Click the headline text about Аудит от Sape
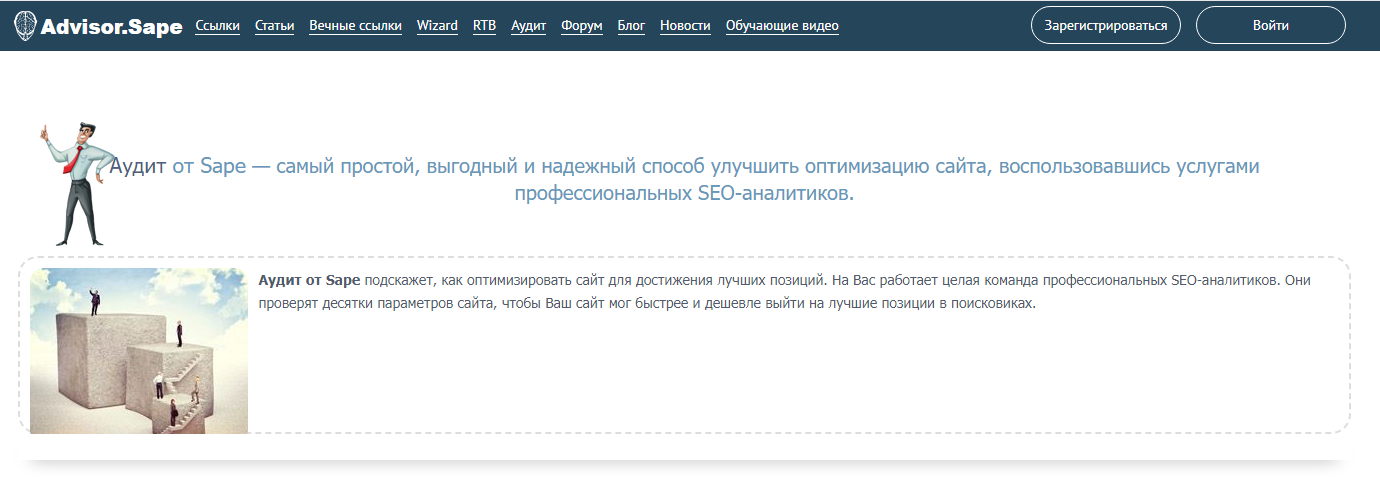Screen dimensions: 1380x497 [x=685, y=180]
